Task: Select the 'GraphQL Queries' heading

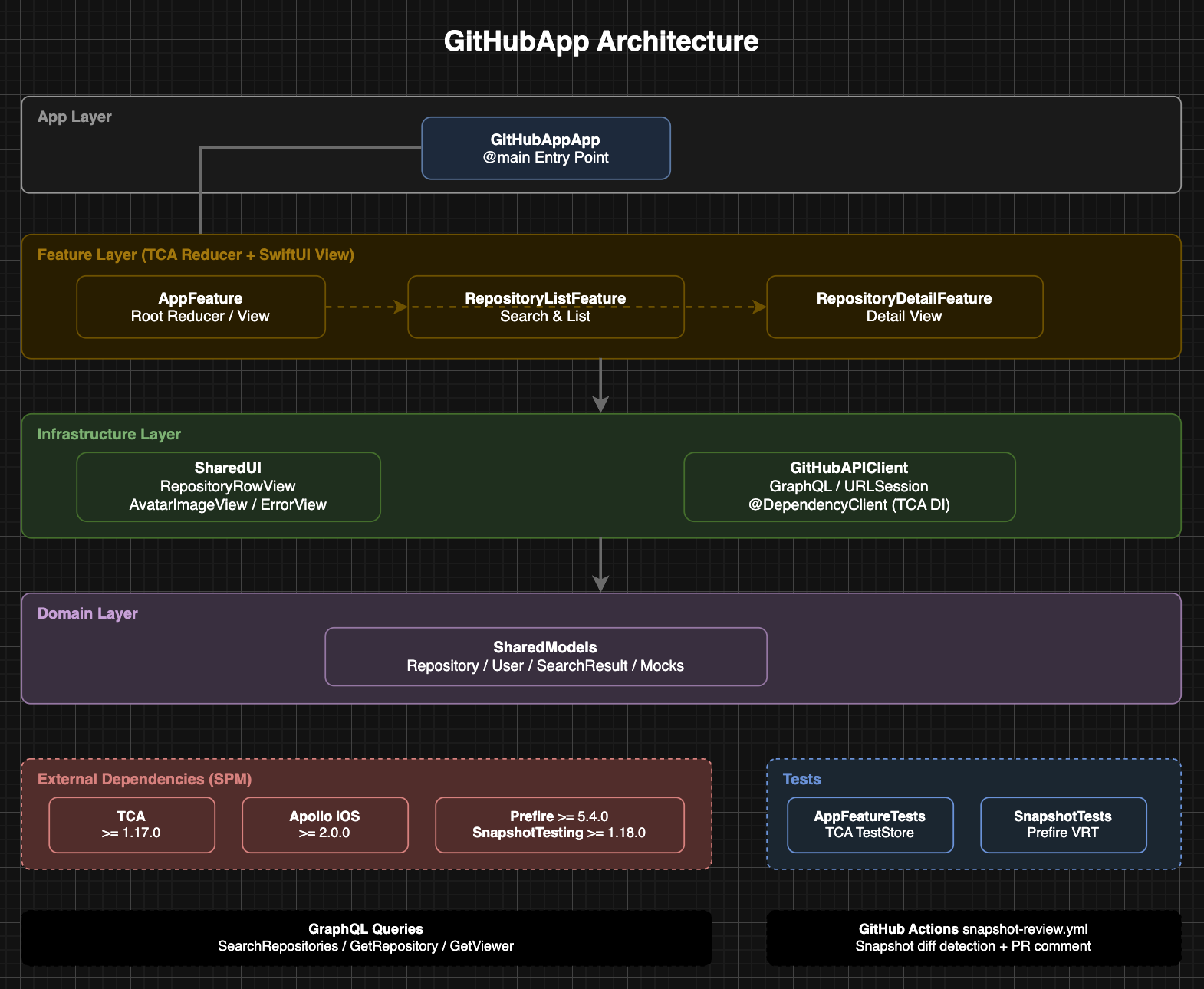Action: click(x=366, y=929)
